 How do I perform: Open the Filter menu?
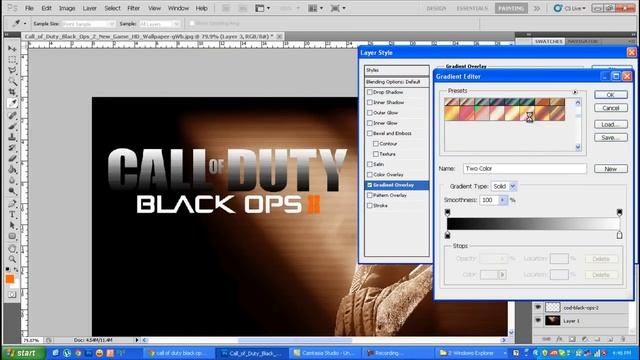[x=133, y=8]
